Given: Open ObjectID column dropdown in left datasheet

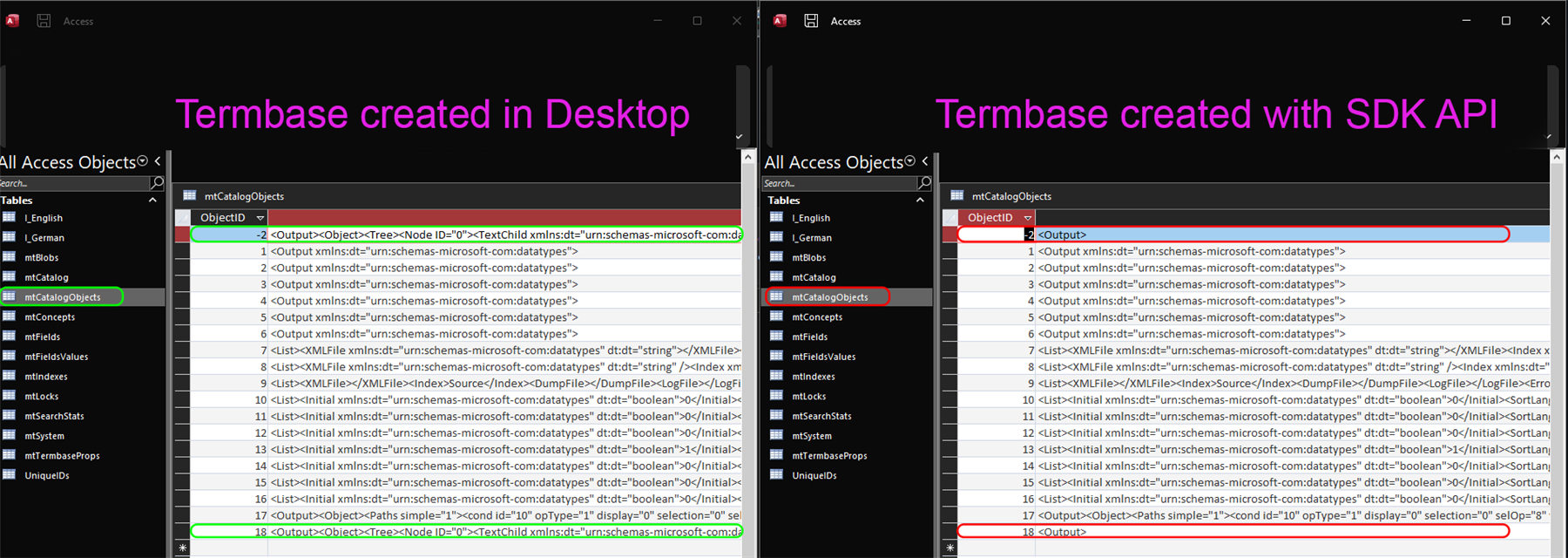Looking at the screenshot, I should 260,218.
